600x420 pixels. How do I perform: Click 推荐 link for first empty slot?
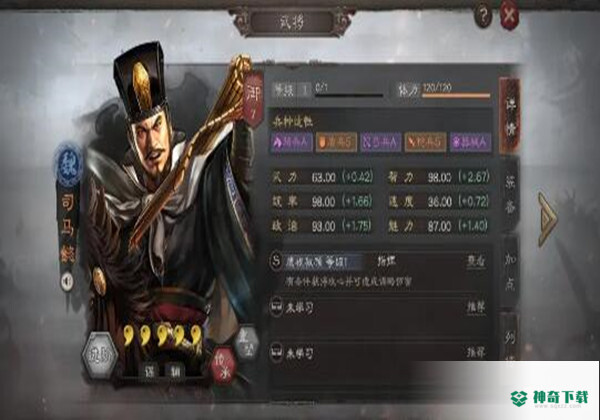(476, 307)
